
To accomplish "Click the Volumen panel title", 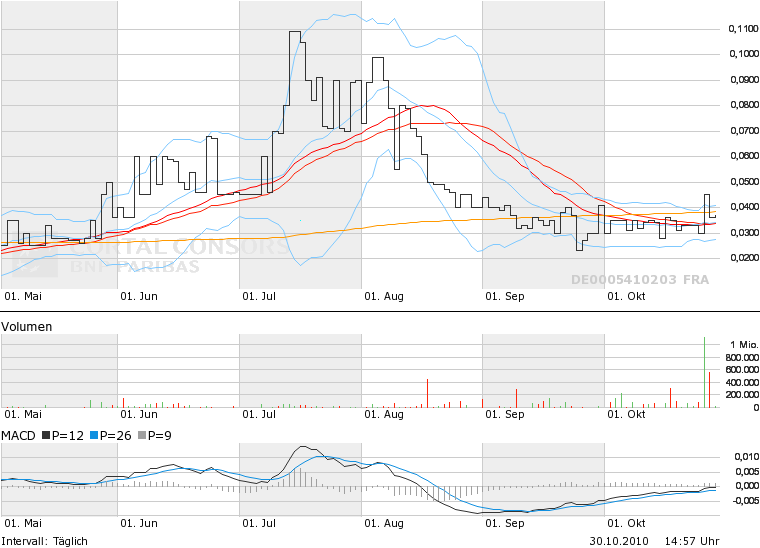I will coord(27,327).
